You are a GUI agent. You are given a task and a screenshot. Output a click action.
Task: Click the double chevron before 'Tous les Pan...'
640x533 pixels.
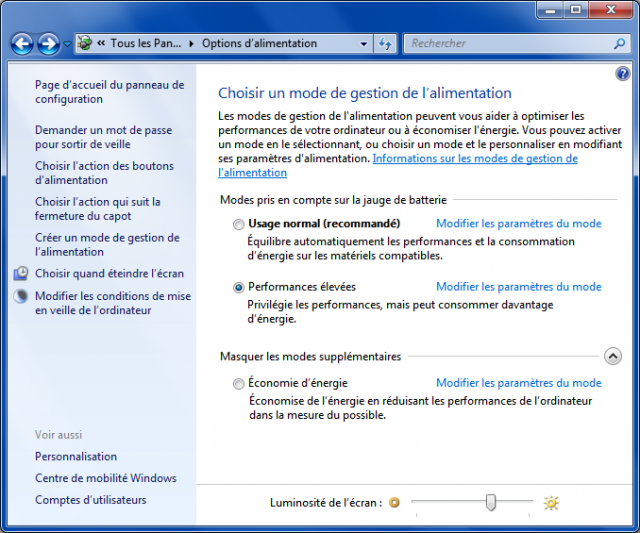pyautogui.click(x=101, y=43)
